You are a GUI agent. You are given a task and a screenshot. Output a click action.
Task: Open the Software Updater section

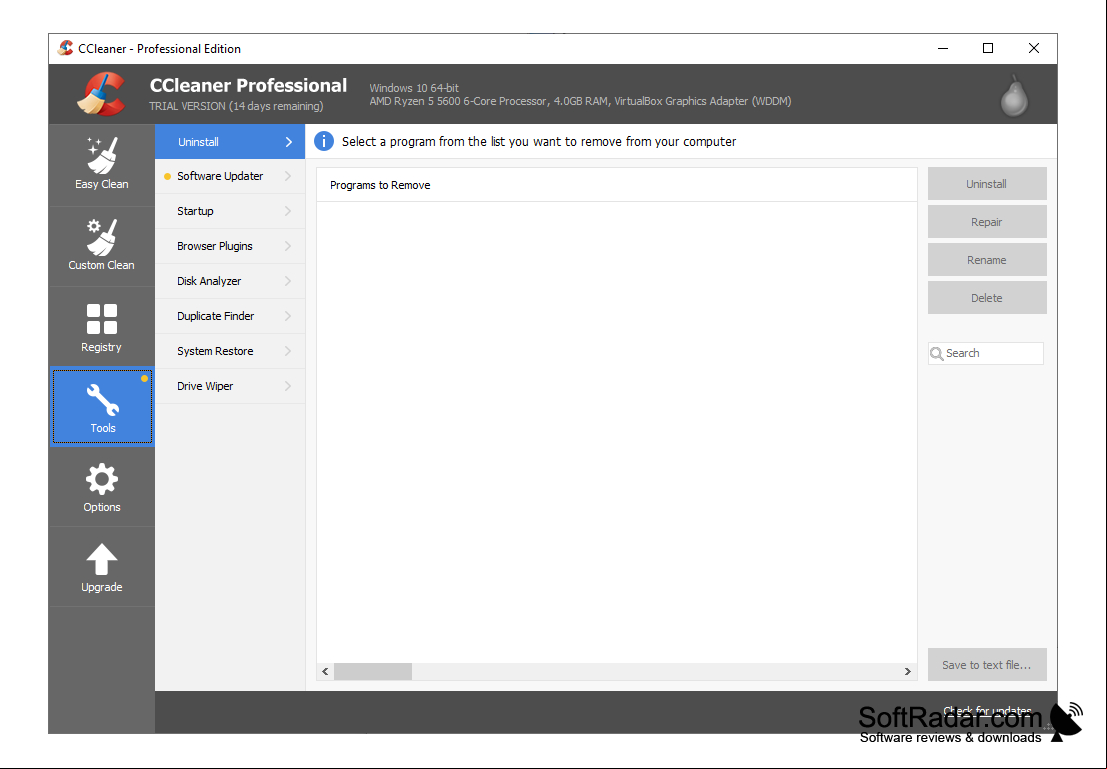230,177
